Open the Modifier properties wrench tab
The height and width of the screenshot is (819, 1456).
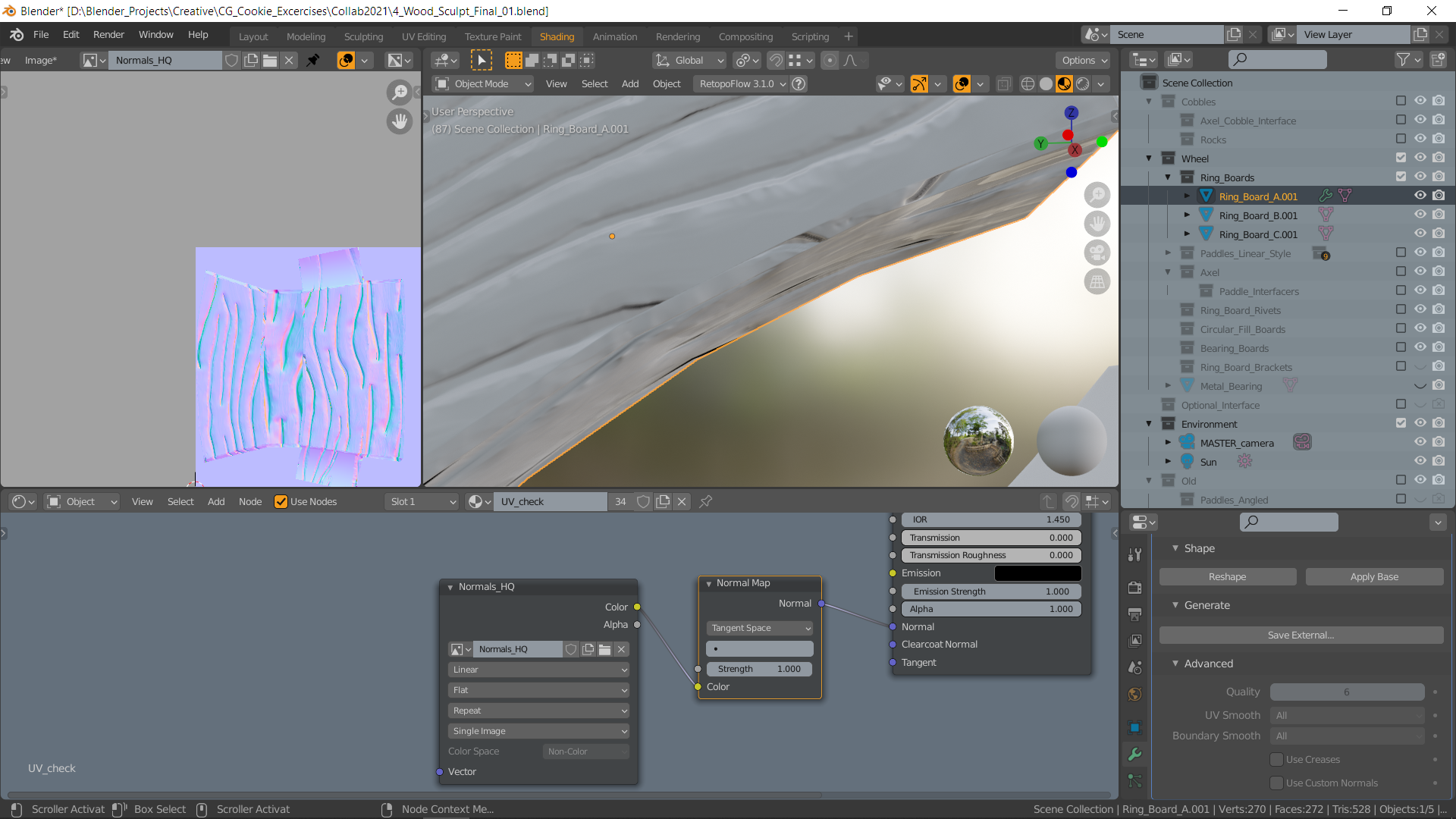[x=1134, y=754]
